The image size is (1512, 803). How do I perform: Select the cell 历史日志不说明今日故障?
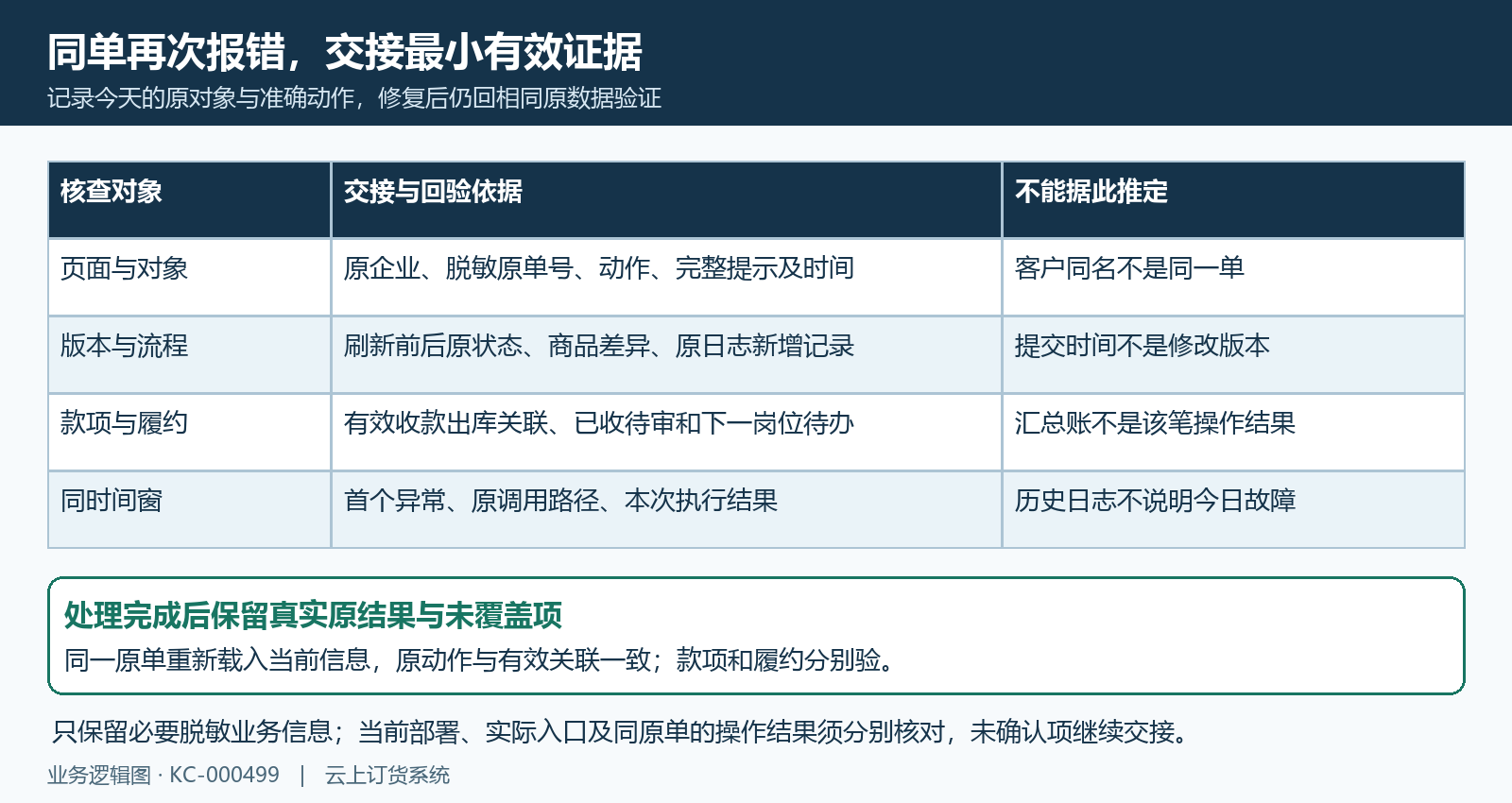point(1233,510)
